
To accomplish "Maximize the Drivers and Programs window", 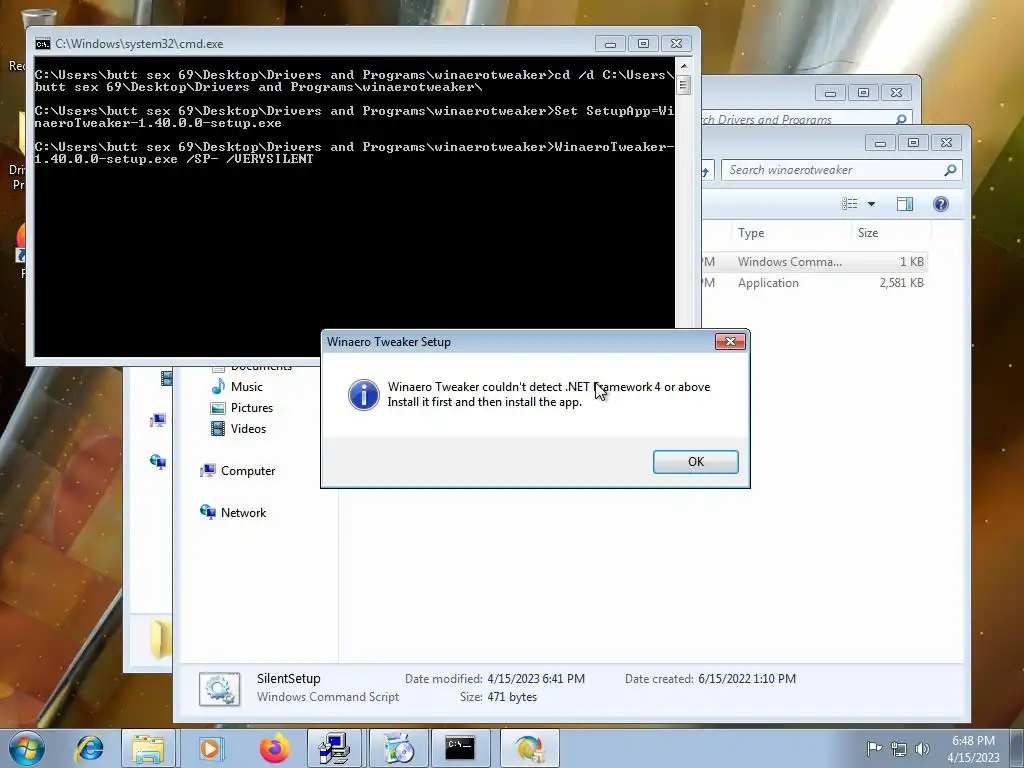I will click(863, 93).
